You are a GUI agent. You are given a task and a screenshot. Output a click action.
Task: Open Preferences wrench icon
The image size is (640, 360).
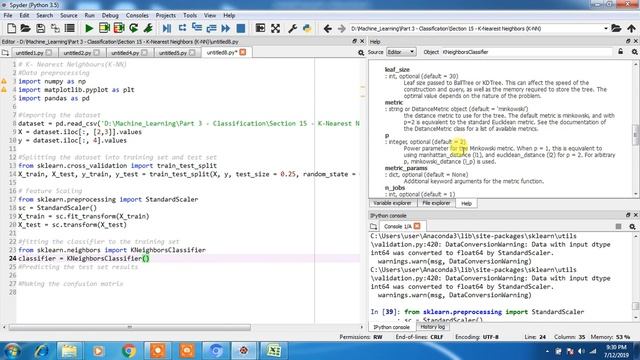tap(292, 28)
